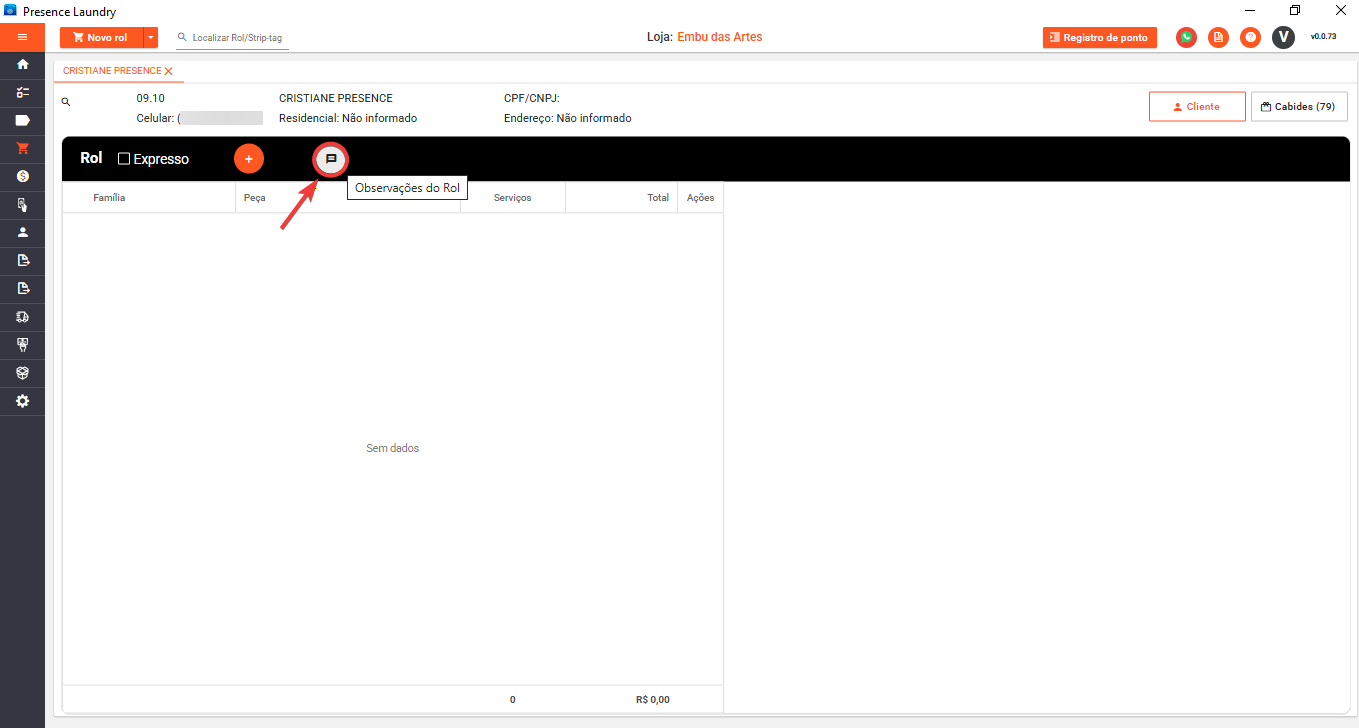Open the Cabides (79) button
This screenshot has width=1359, height=728.
pos(1298,107)
